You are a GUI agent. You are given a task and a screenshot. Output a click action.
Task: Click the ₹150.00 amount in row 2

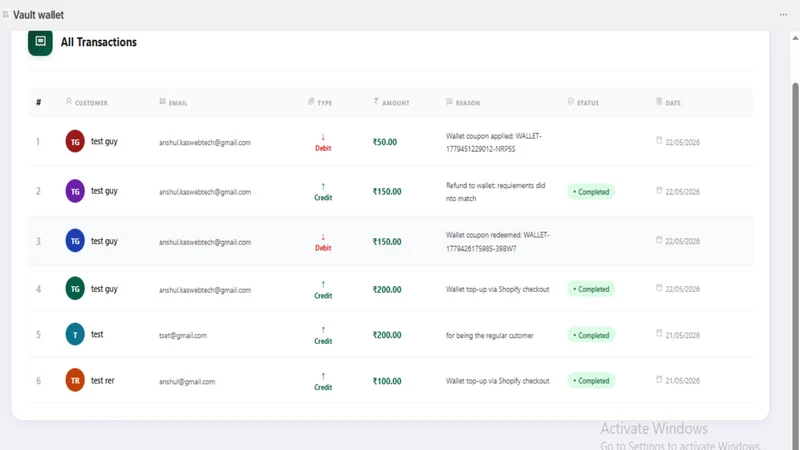tap(387, 191)
